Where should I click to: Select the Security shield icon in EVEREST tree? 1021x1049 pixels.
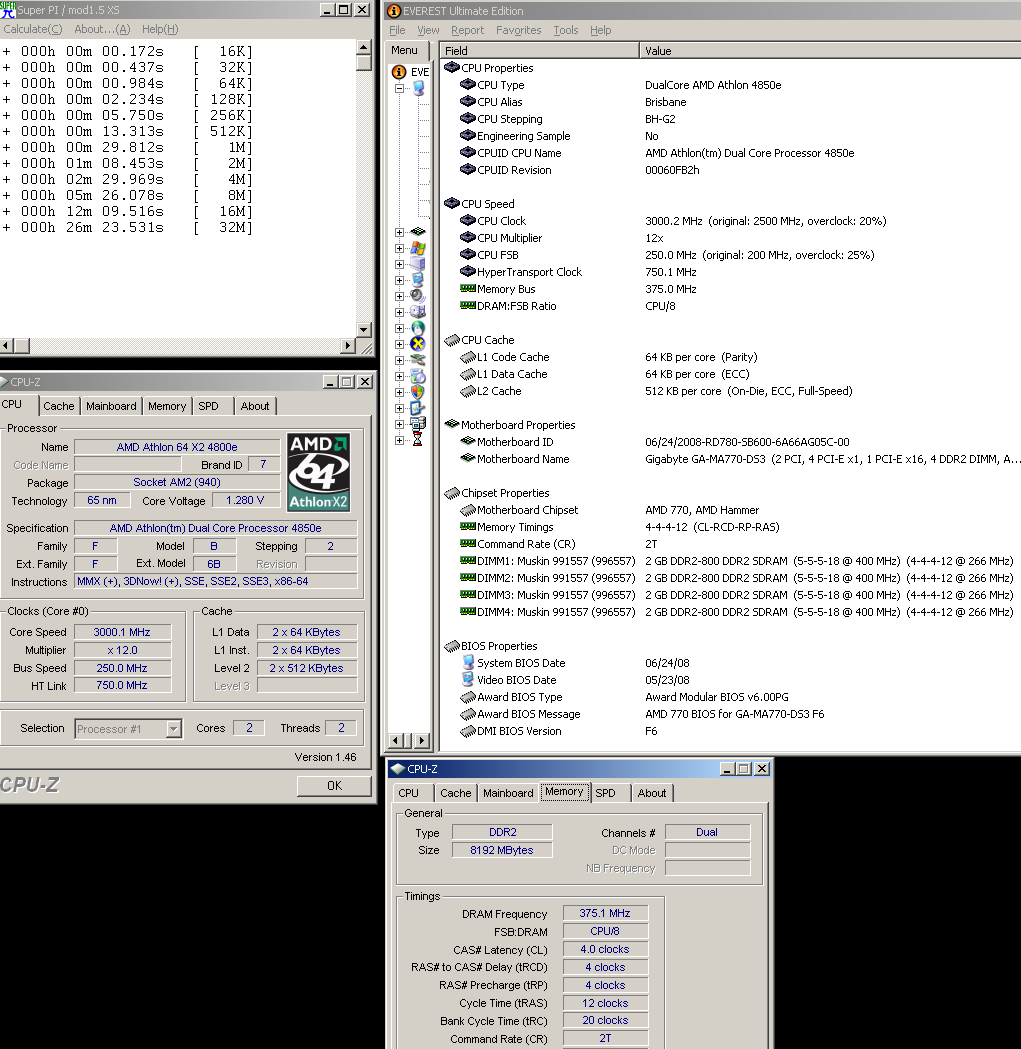418,392
